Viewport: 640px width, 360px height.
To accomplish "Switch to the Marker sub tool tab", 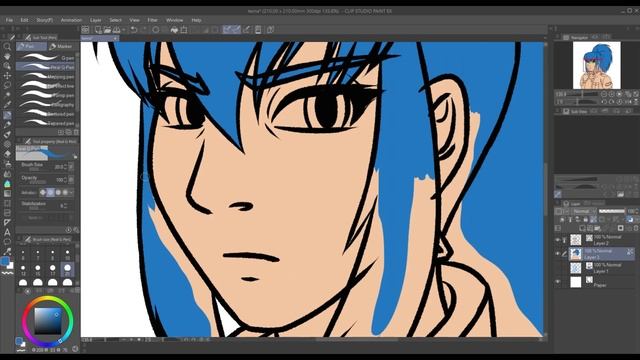I will (x=61, y=47).
